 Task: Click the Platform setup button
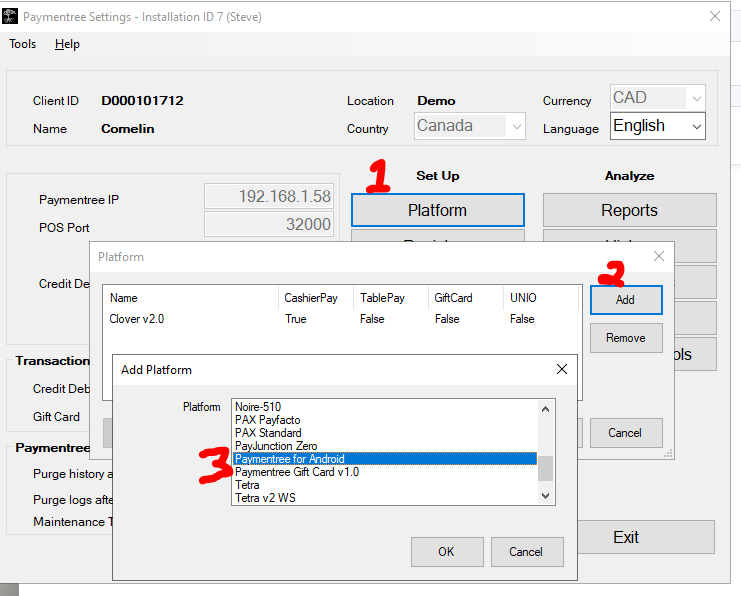[x=438, y=210]
